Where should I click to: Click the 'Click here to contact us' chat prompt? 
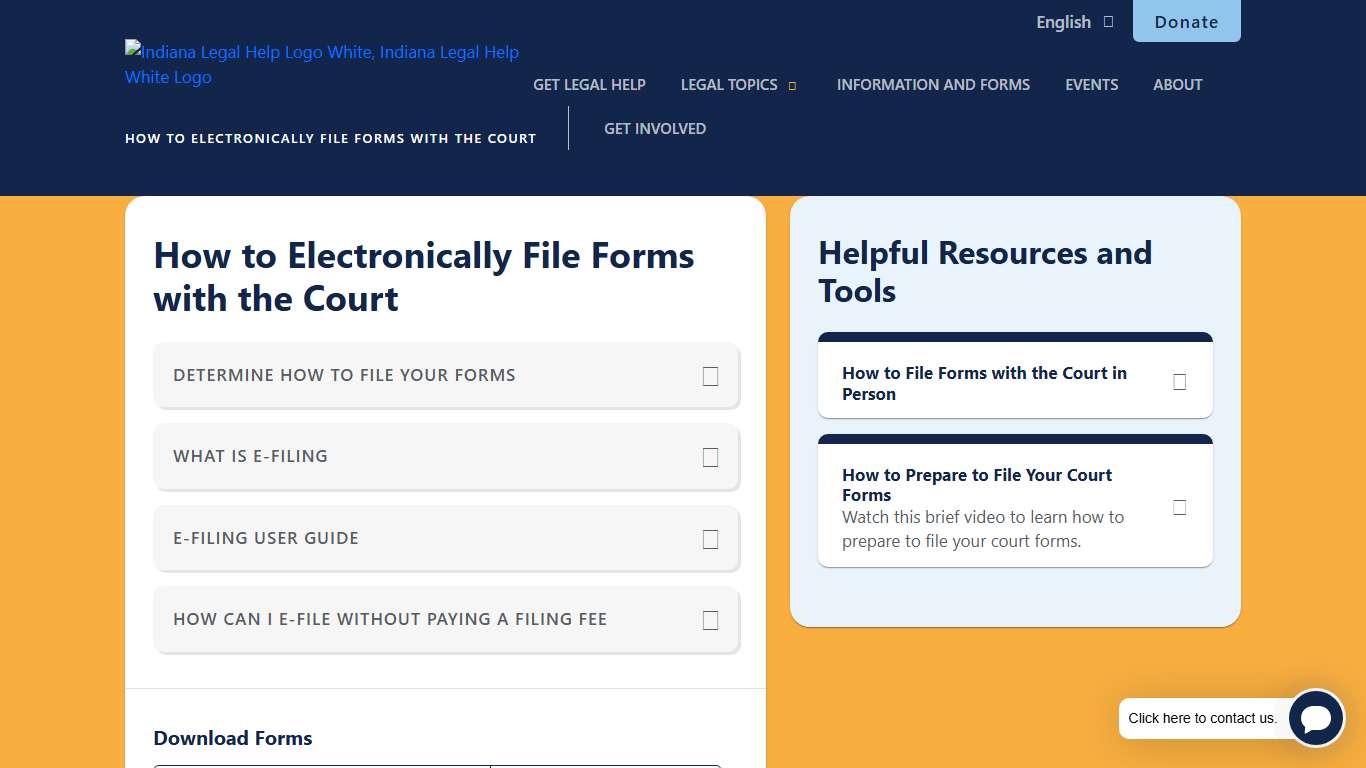(x=1203, y=718)
